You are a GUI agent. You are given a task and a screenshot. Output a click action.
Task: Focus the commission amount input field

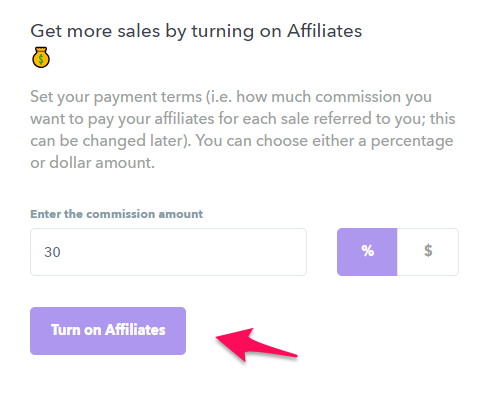[x=168, y=252]
